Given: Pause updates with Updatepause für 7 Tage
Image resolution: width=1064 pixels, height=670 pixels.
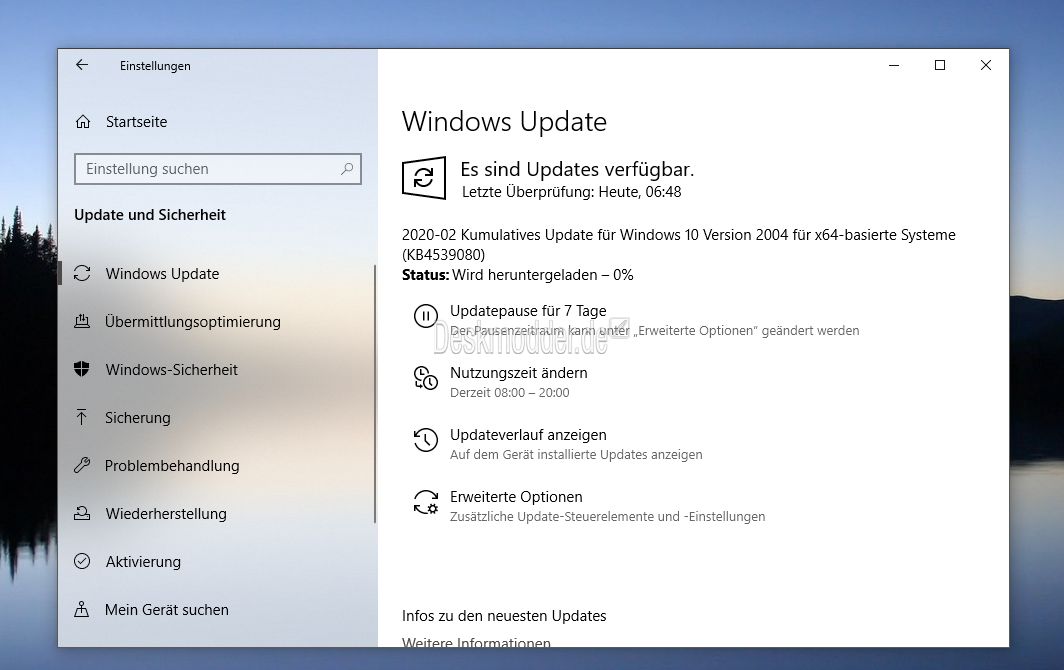Looking at the screenshot, I should (x=528, y=311).
